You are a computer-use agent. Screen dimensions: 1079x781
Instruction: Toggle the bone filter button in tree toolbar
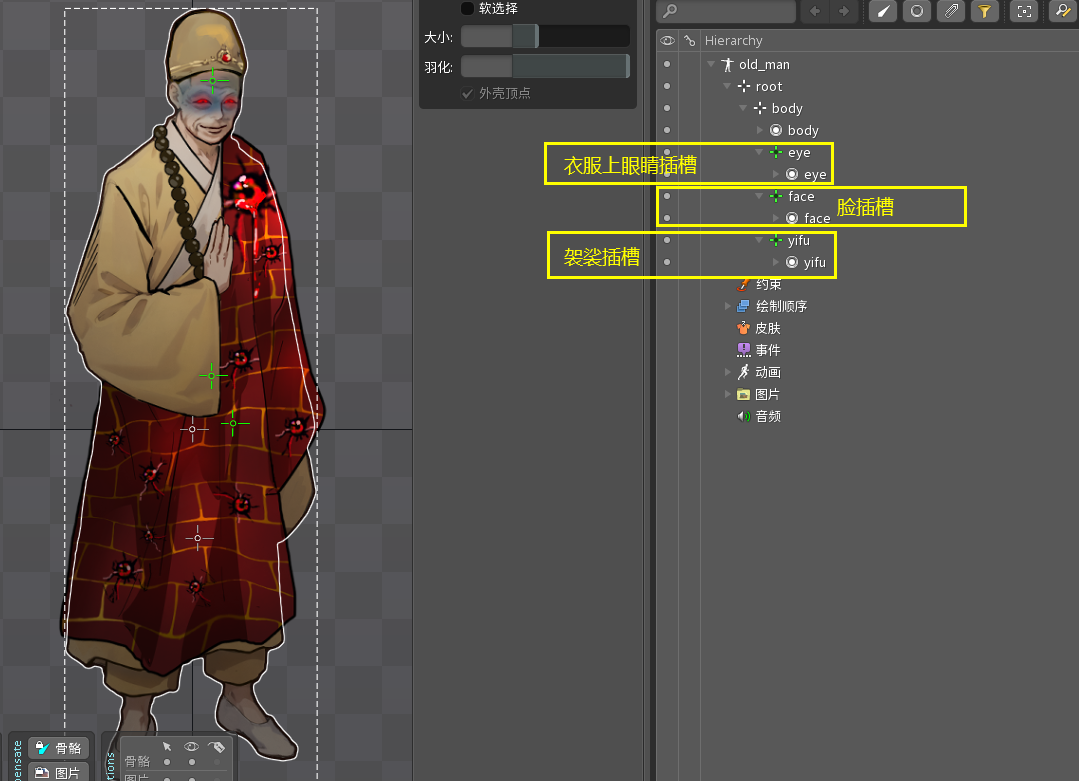[x=882, y=11]
